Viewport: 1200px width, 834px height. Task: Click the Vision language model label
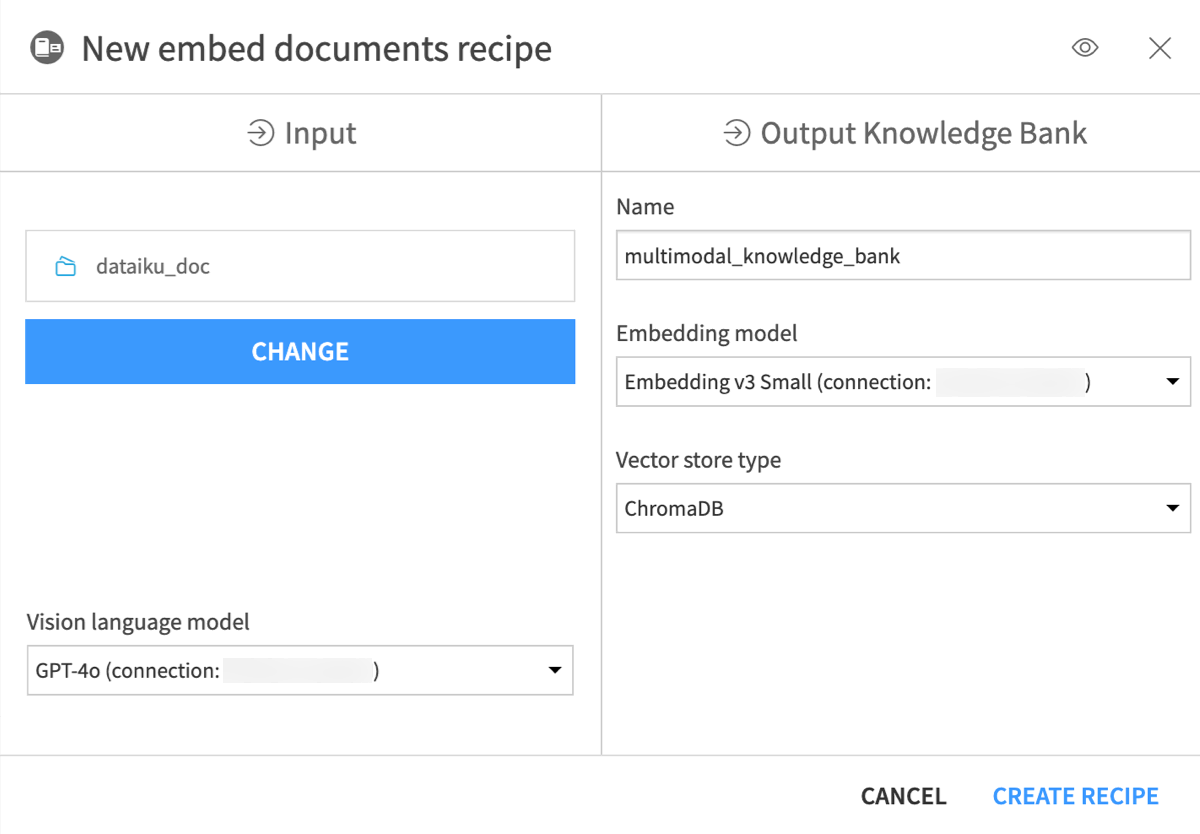[x=138, y=622]
